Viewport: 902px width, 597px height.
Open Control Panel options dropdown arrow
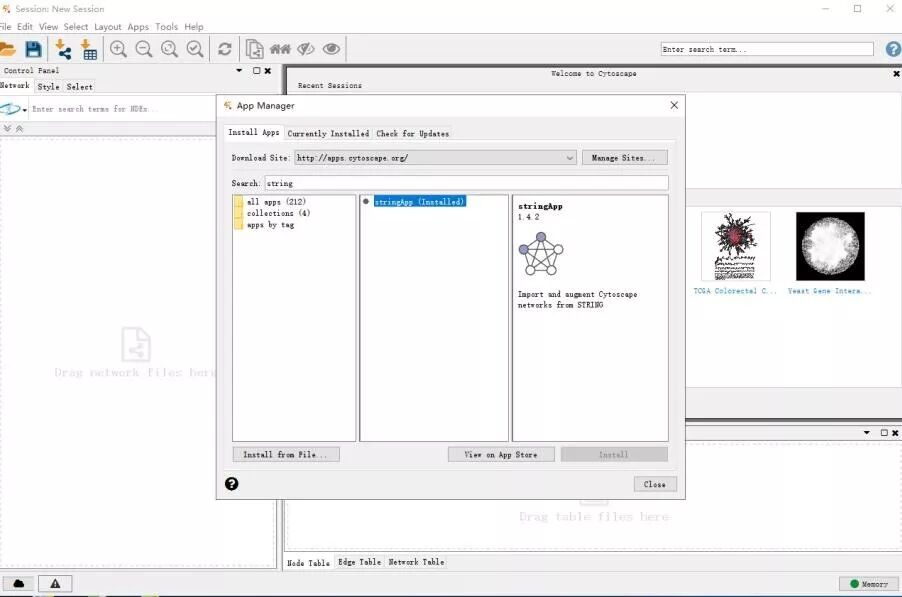pyautogui.click(x=239, y=70)
